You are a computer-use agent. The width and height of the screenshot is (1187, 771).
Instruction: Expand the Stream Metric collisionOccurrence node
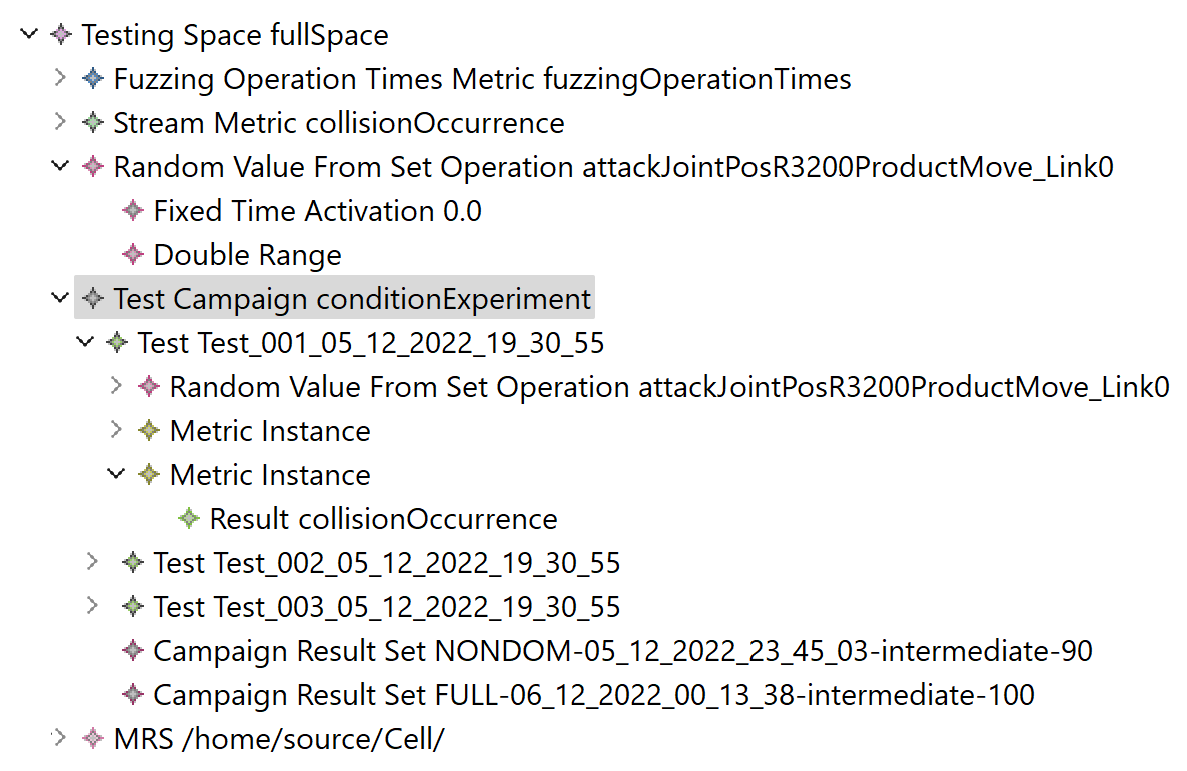[60, 122]
